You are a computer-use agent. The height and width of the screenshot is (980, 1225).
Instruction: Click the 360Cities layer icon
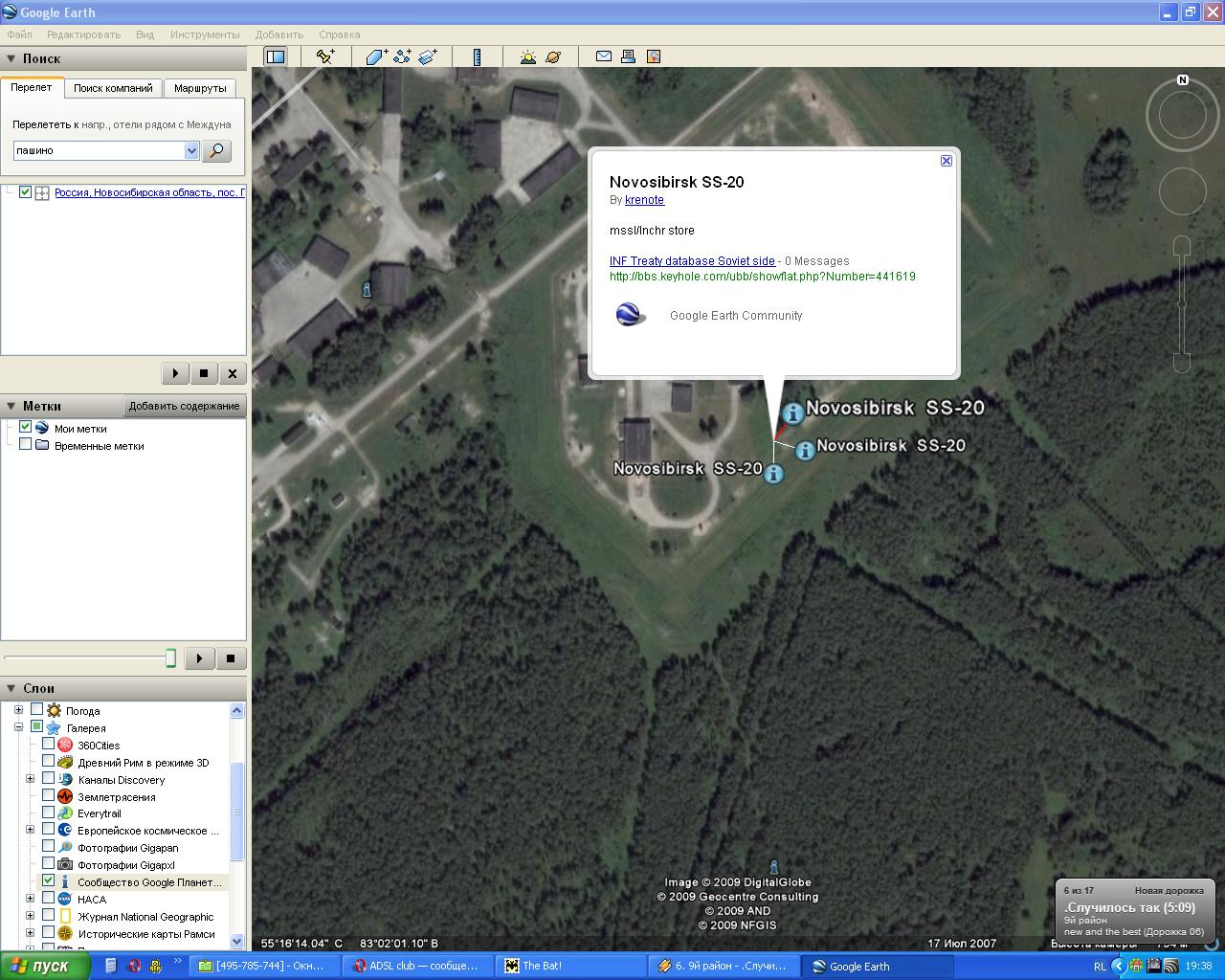[x=65, y=745]
